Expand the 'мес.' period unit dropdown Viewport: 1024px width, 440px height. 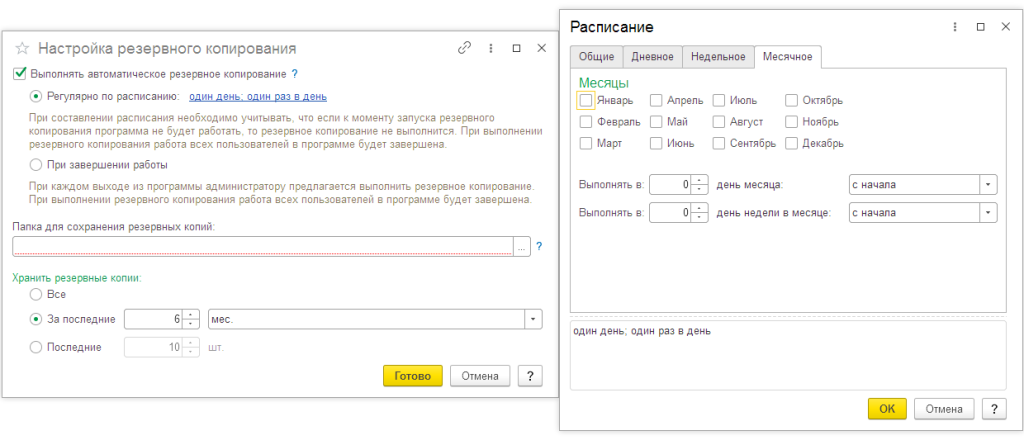tap(534, 319)
